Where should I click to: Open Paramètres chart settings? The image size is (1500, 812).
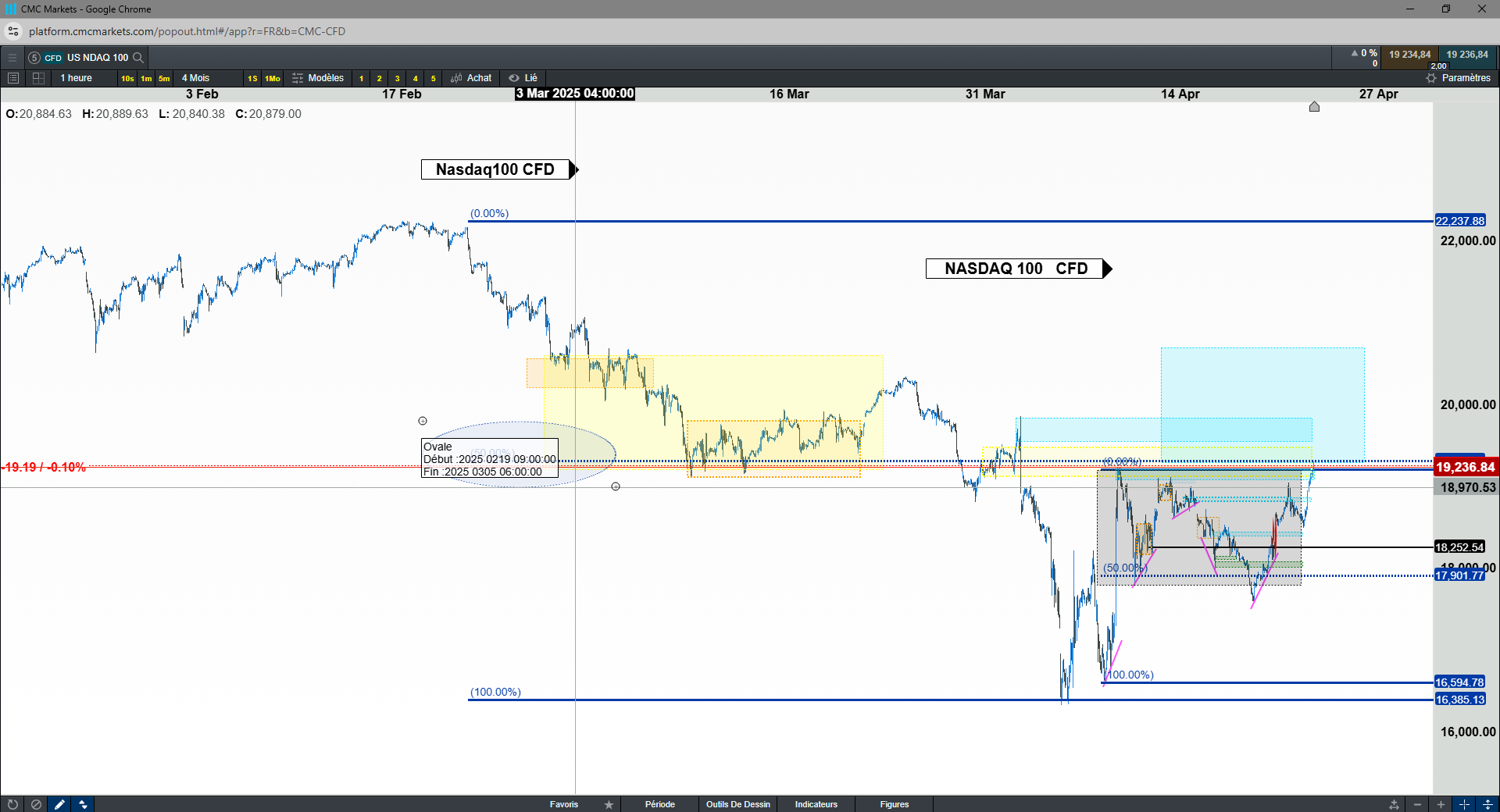coord(1458,78)
